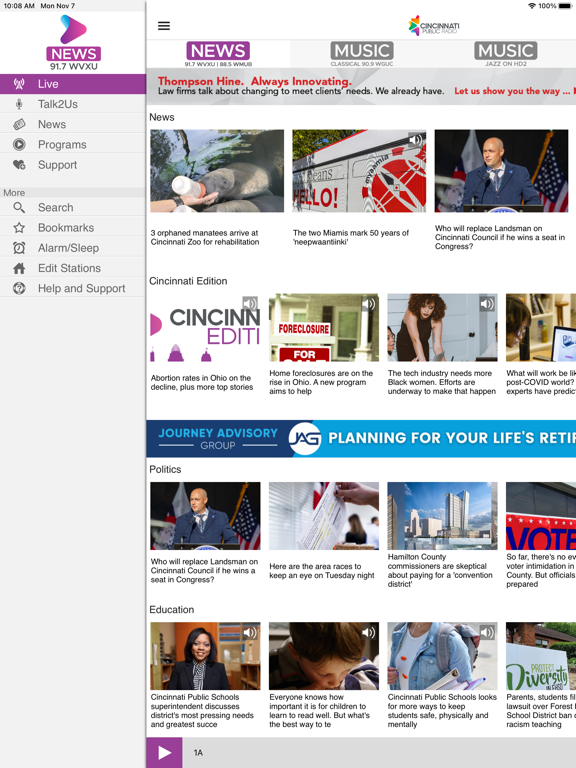The height and width of the screenshot is (768, 576).
Task: Tap the Edit Stations house icon
Action: [x=19, y=268]
